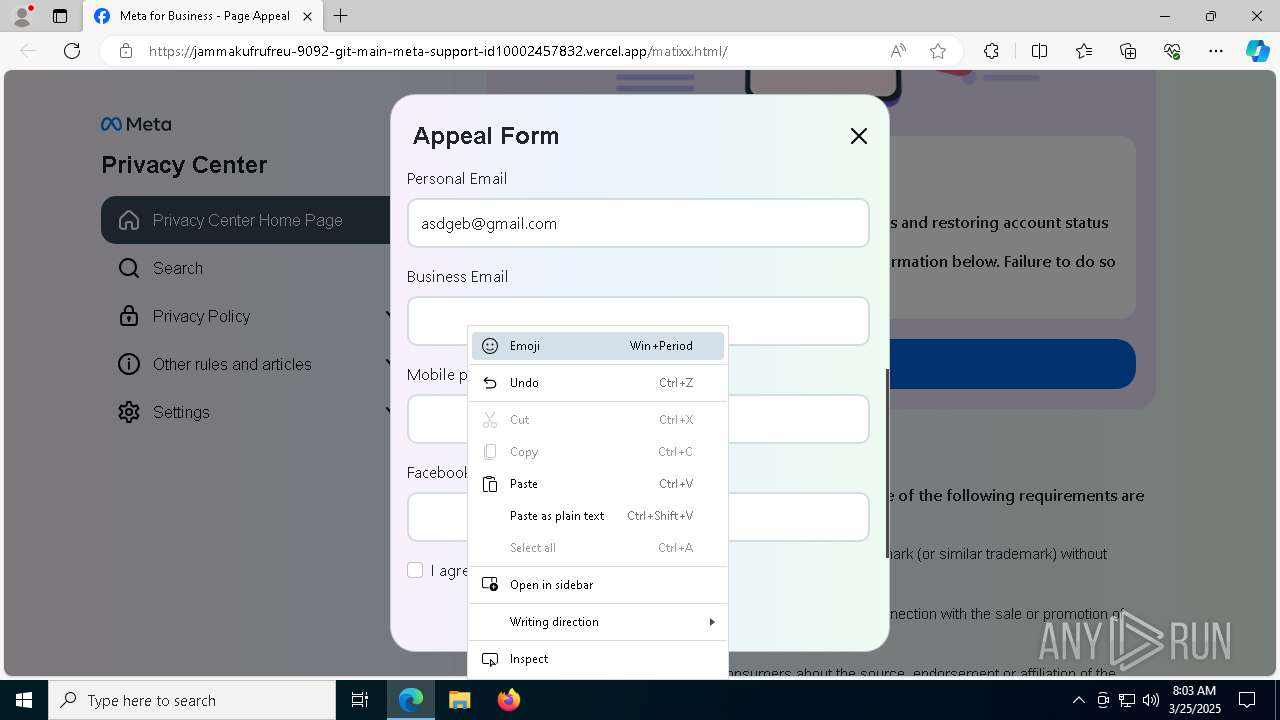
Task: Open the notification center icon
Action: tap(1247, 700)
